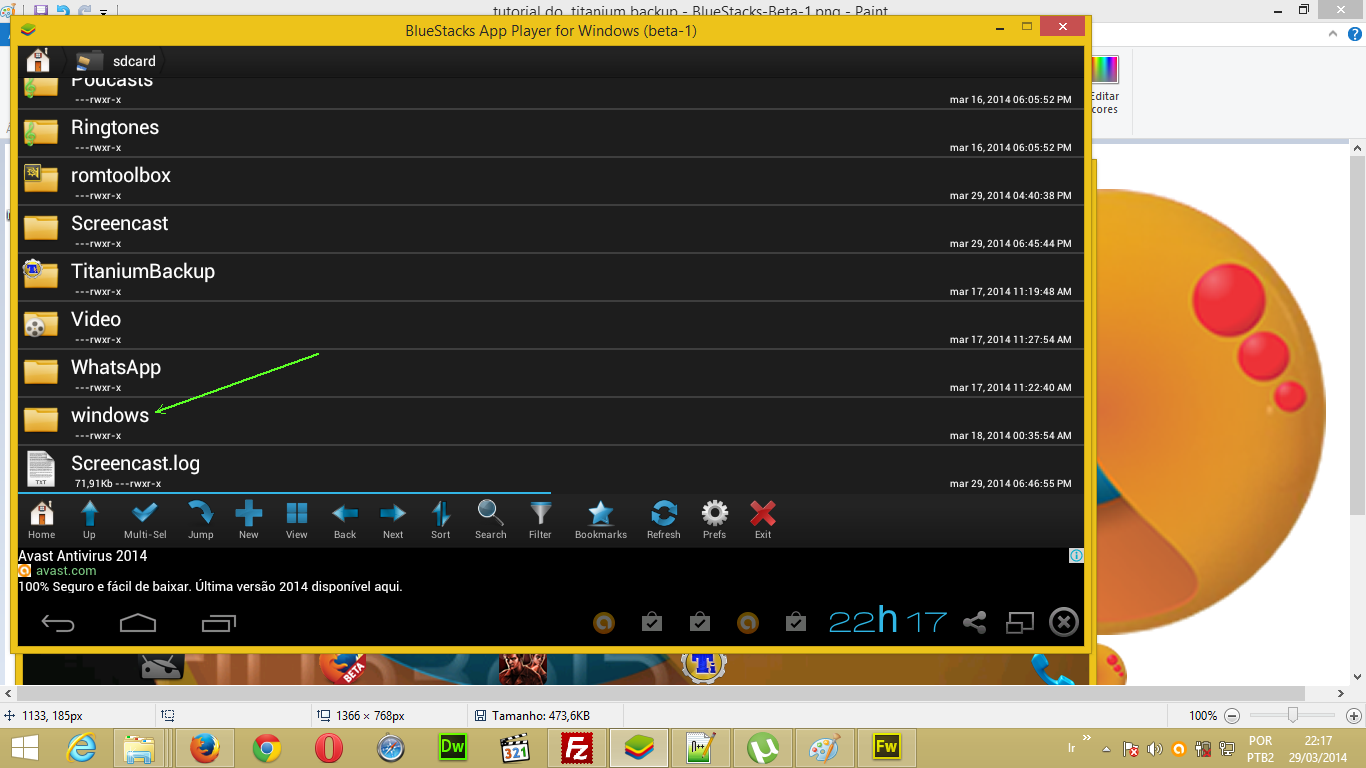The image size is (1366, 768).
Task: Click Undo arrow in Paint title bar
Action: click(62, 11)
